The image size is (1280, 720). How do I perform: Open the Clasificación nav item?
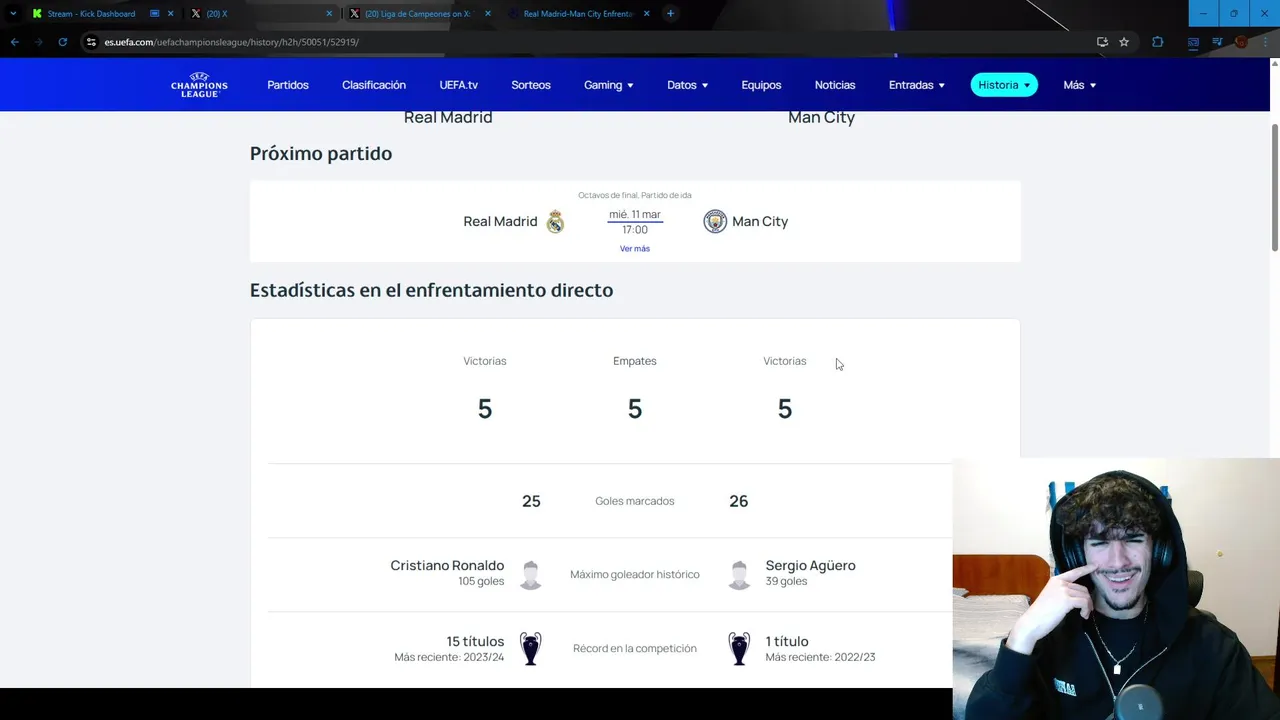[374, 85]
